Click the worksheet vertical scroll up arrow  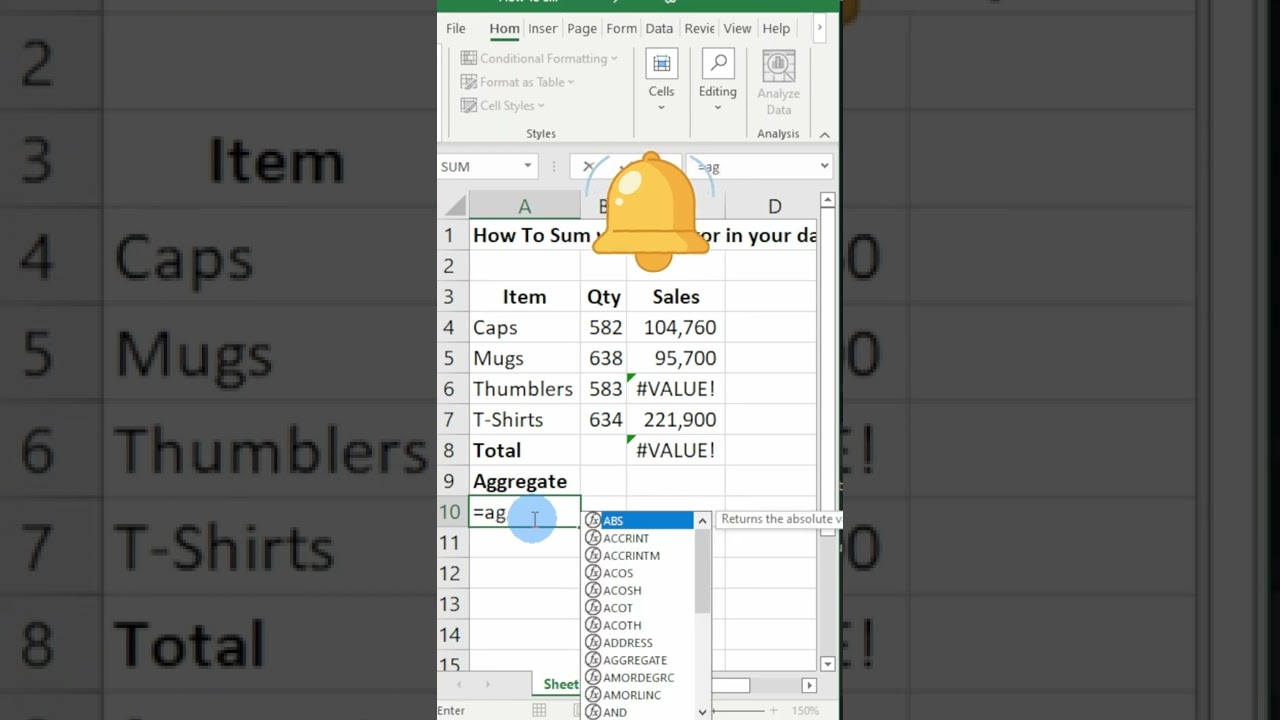827,201
